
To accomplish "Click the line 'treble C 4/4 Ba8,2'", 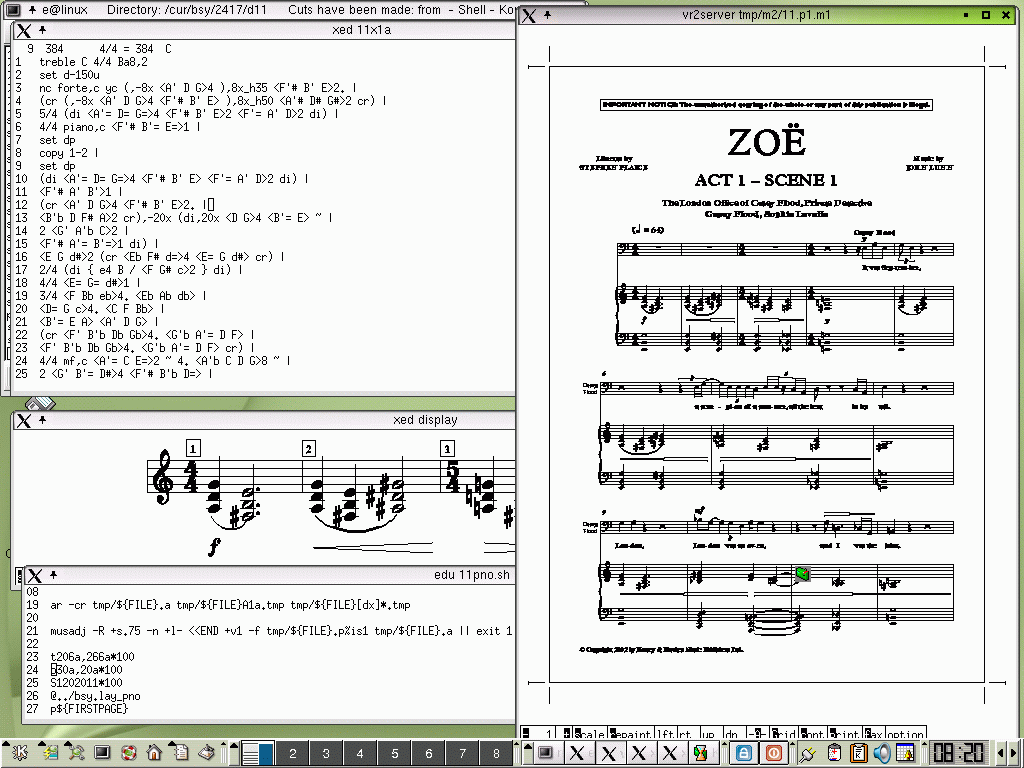I will coord(93,62).
